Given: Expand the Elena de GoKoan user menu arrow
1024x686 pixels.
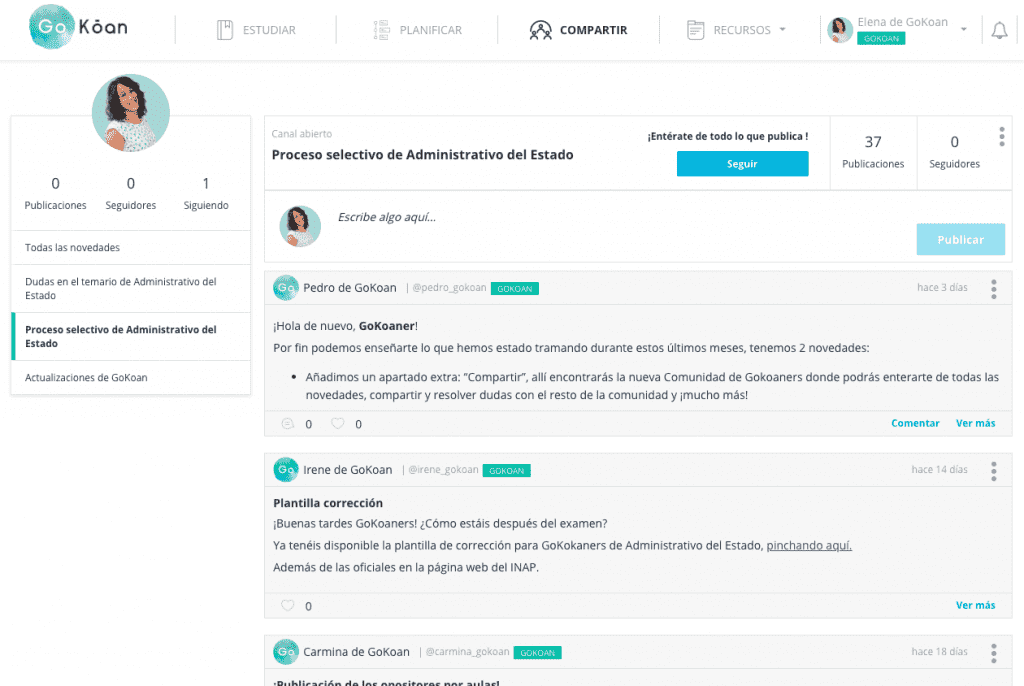Looking at the screenshot, I should tap(963, 29).
